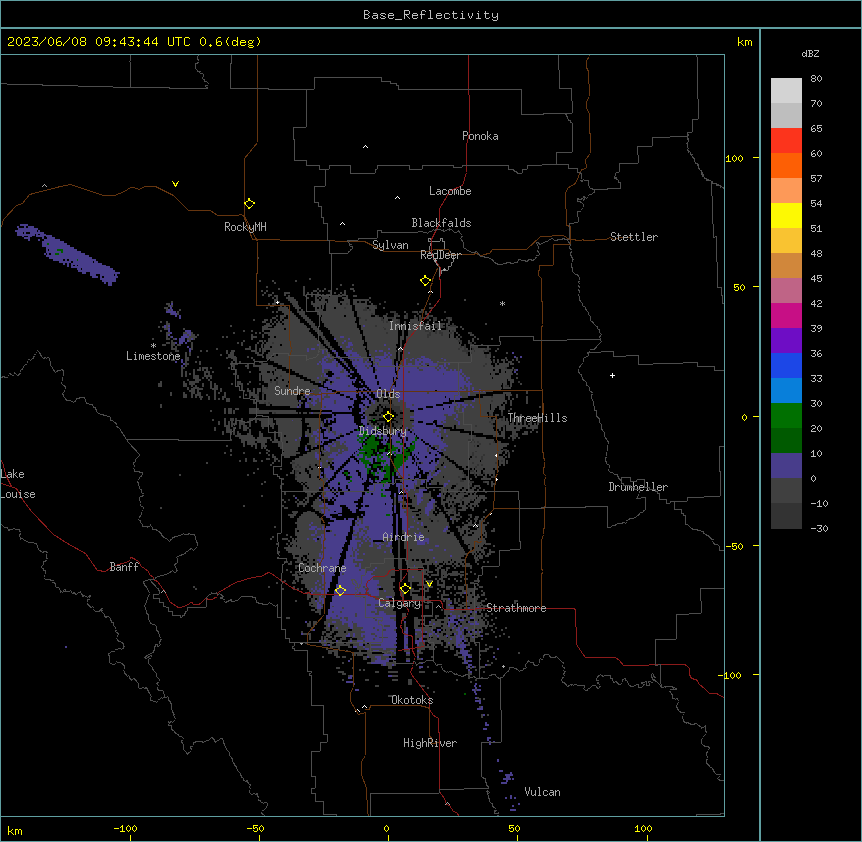
Task: Click the Vulcan city label
Action: 543,792
